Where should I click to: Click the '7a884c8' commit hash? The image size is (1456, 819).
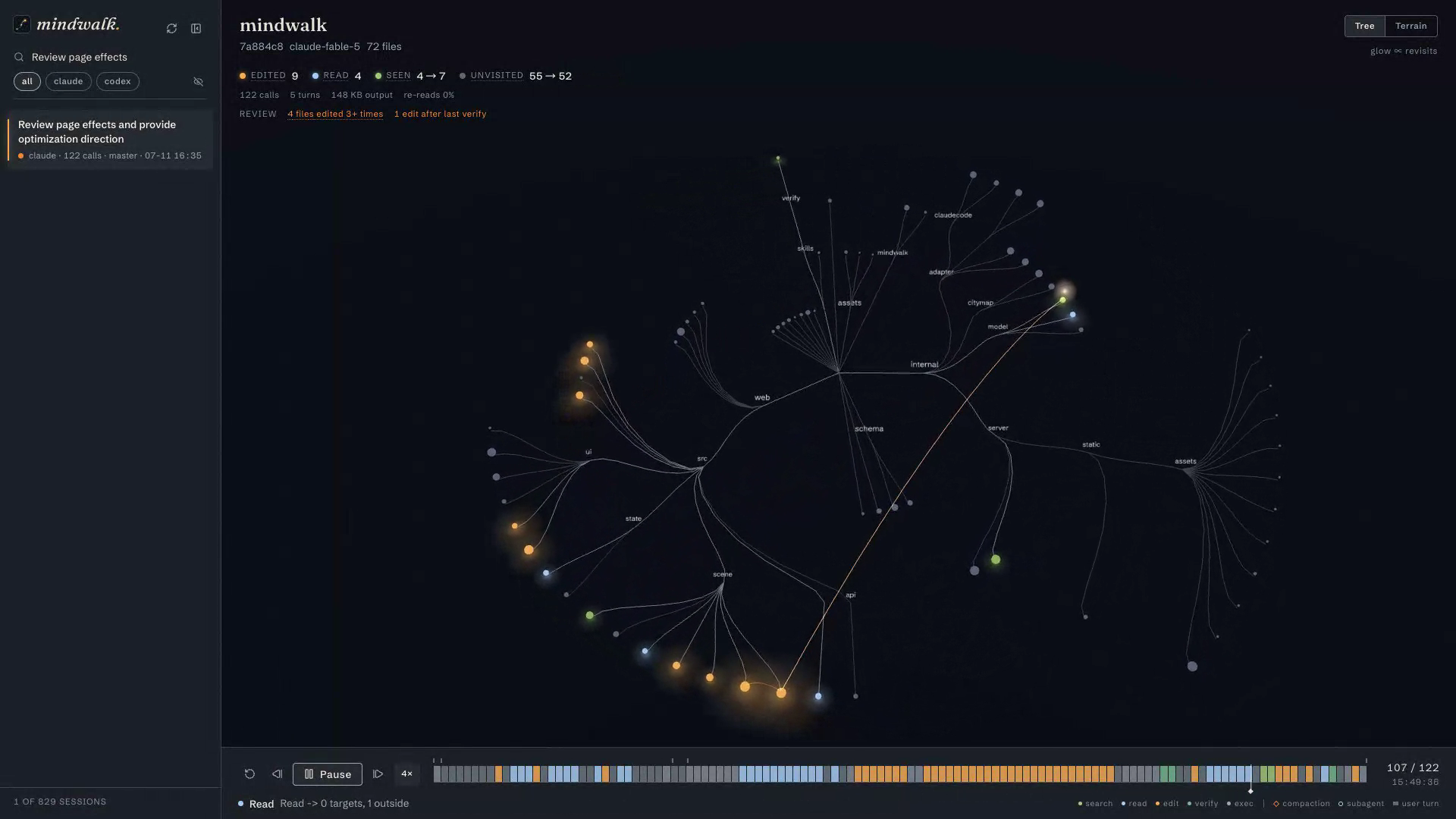point(262,47)
